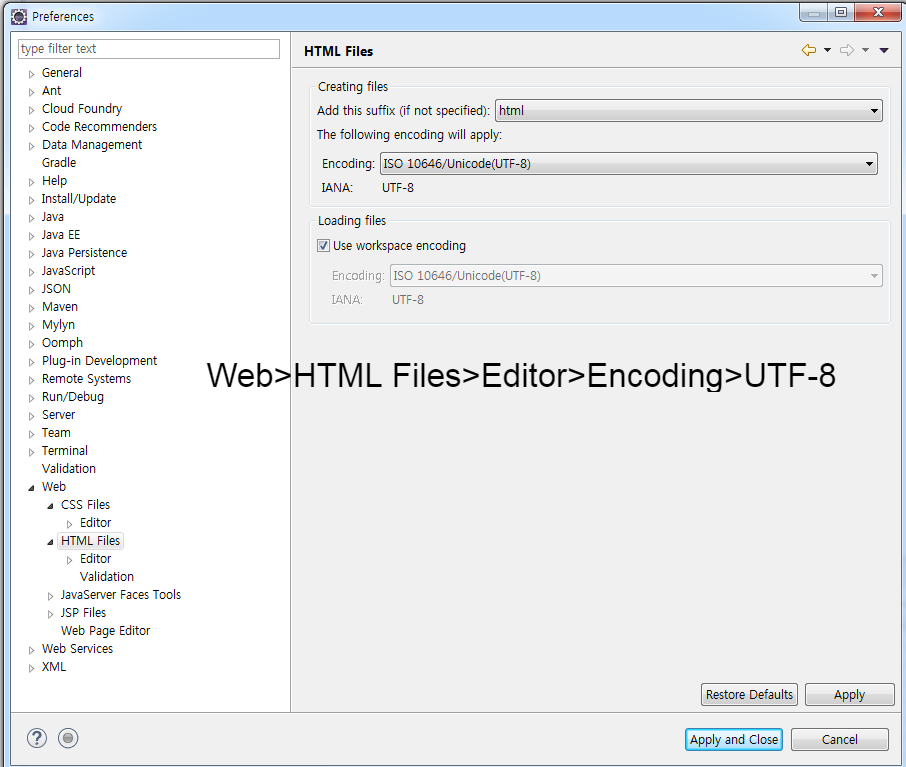The image size is (906, 767).
Task: Select Install/Update category
Action: click(x=79, y=198)
